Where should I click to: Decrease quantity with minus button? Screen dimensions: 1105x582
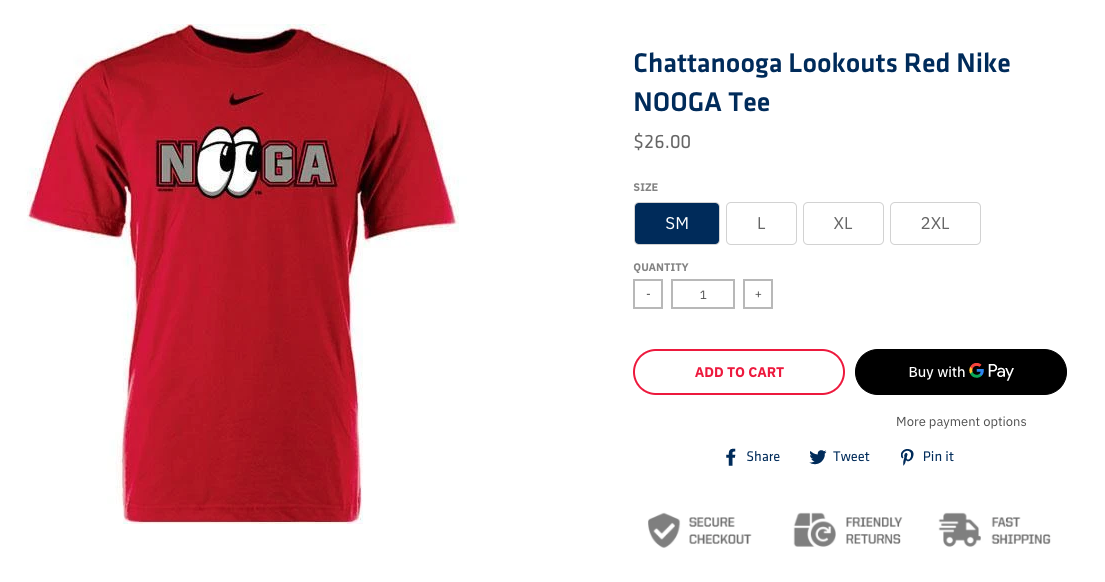(x=648, y=295)
